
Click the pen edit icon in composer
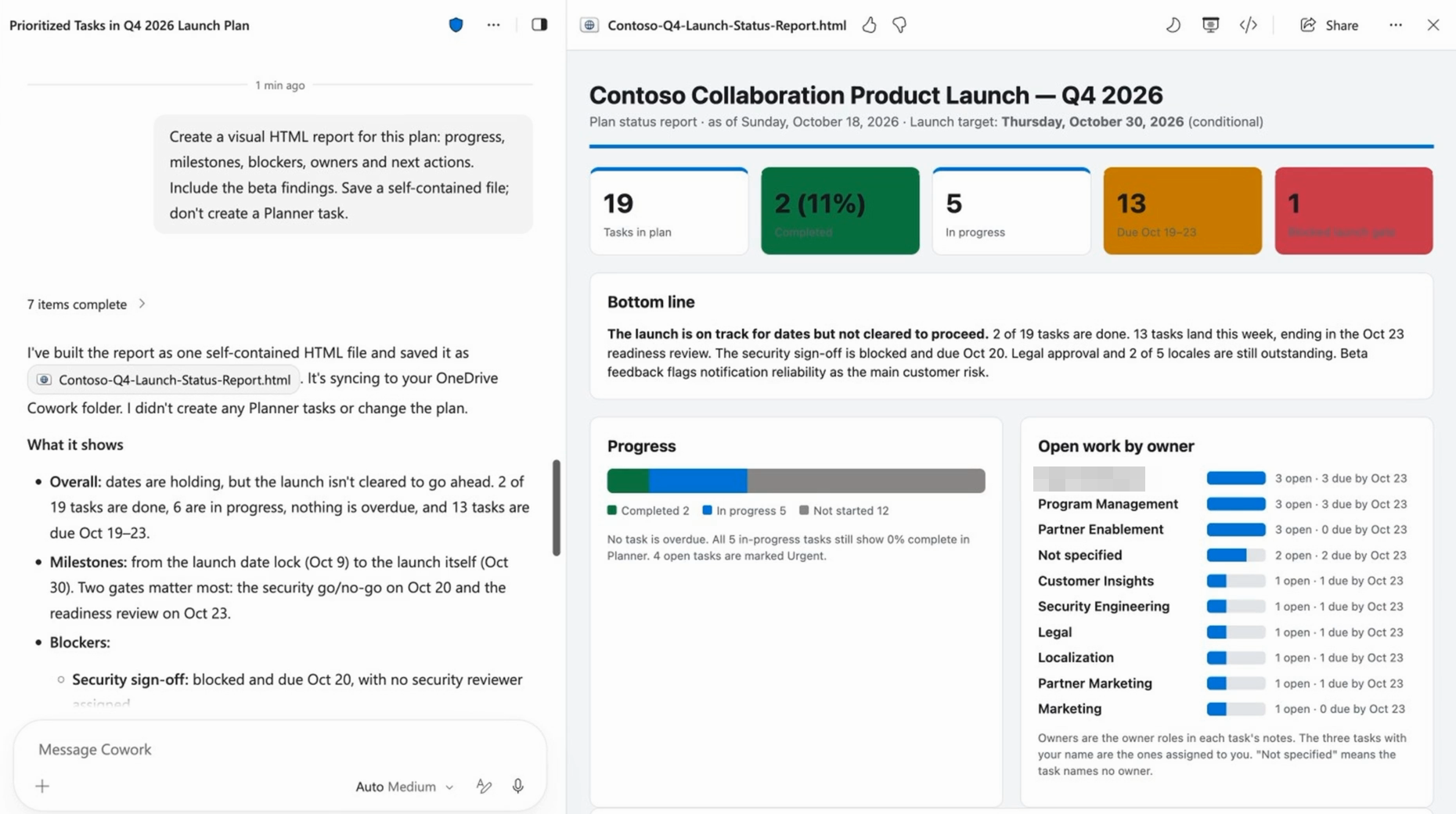click(x=484, y=786)
